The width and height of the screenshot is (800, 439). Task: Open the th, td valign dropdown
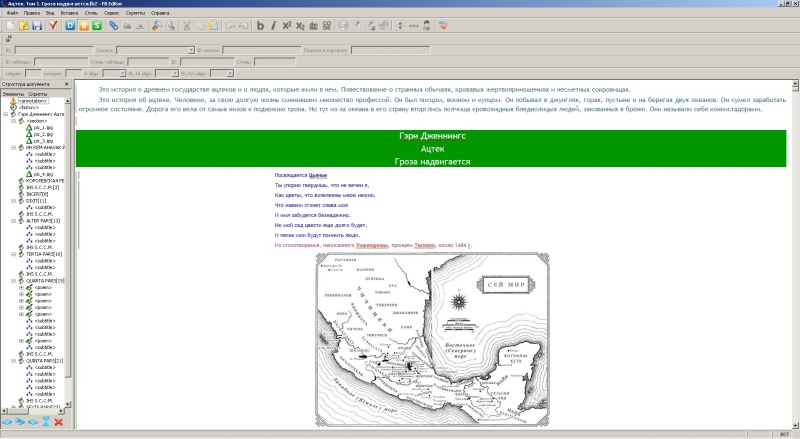230,74
